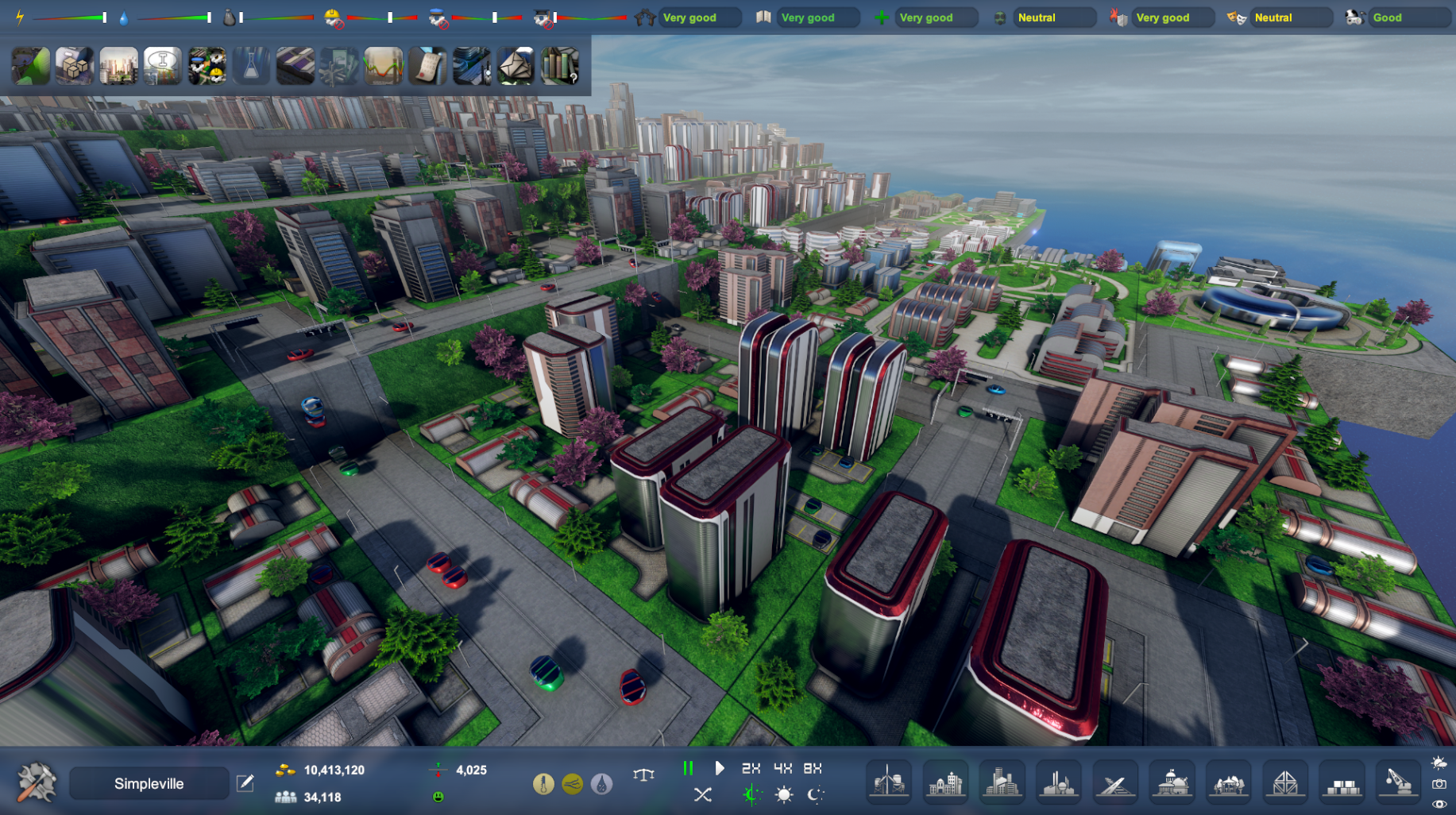Set simulation speed to 8X
1456x815 pixels.
[813, 768]
